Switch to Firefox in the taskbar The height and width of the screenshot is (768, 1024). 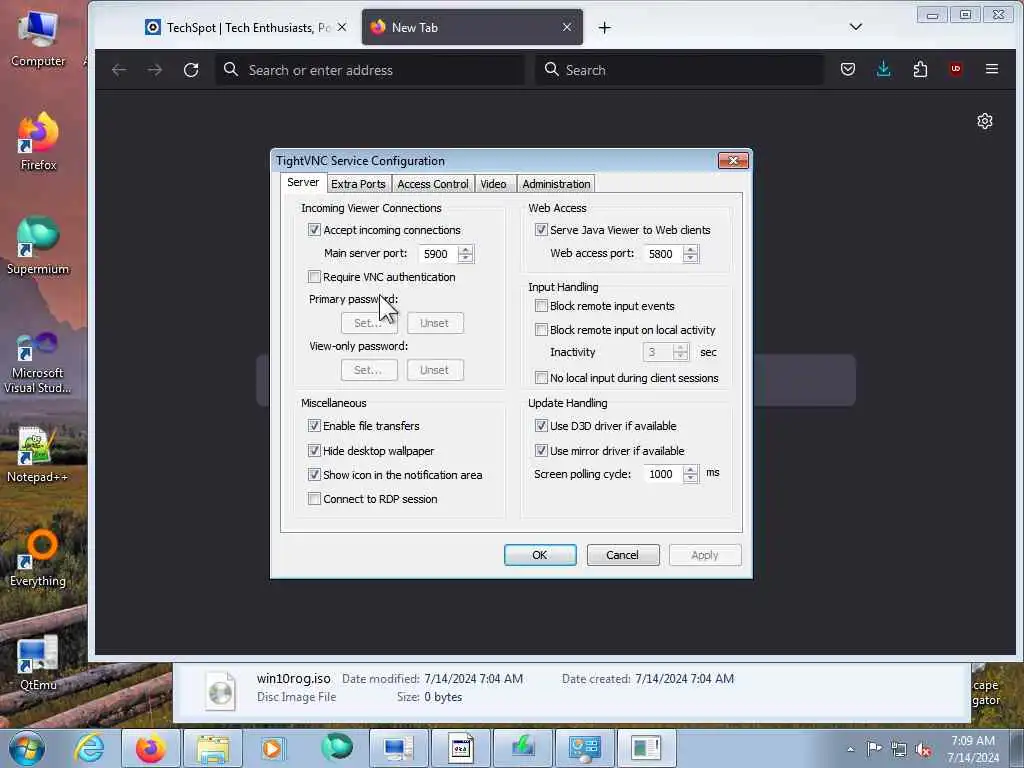coord(151,748)
